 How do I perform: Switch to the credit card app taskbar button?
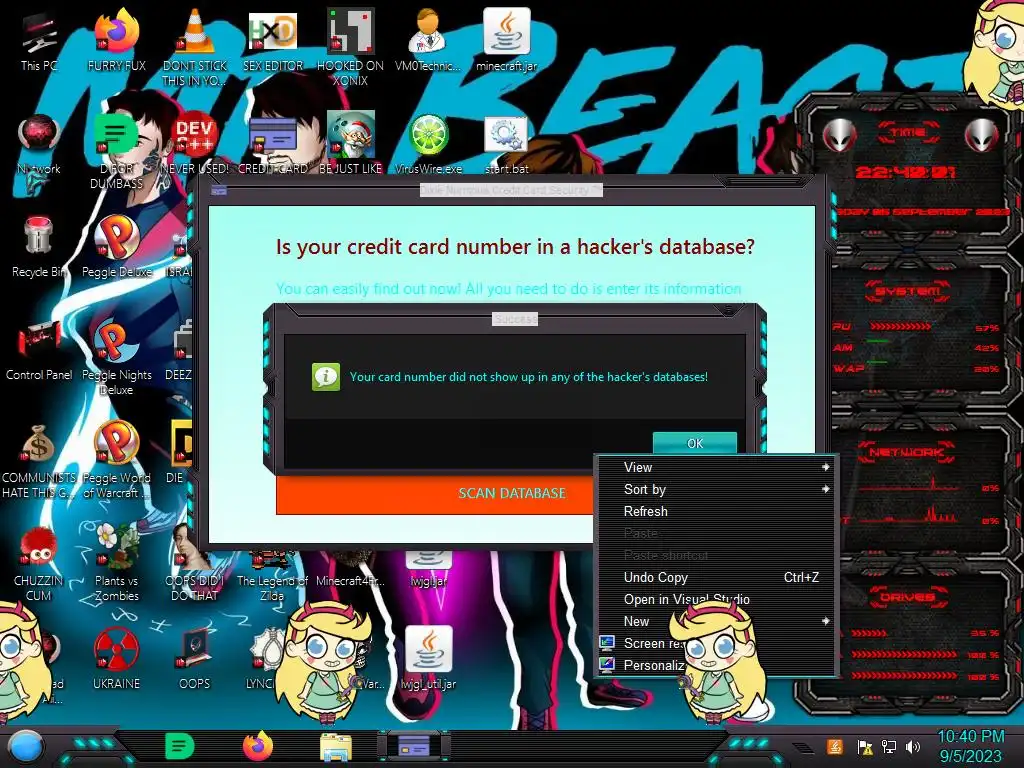[x=414, y=746]
